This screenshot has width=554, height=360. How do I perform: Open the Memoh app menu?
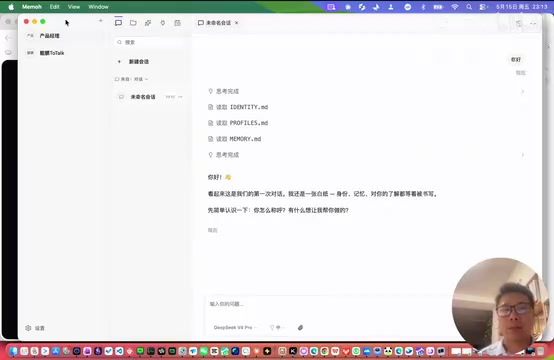[x=32, y=7]
